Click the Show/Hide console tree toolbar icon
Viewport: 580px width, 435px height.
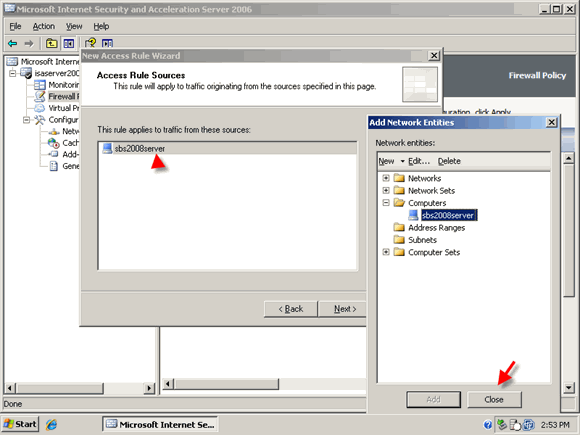68,44
